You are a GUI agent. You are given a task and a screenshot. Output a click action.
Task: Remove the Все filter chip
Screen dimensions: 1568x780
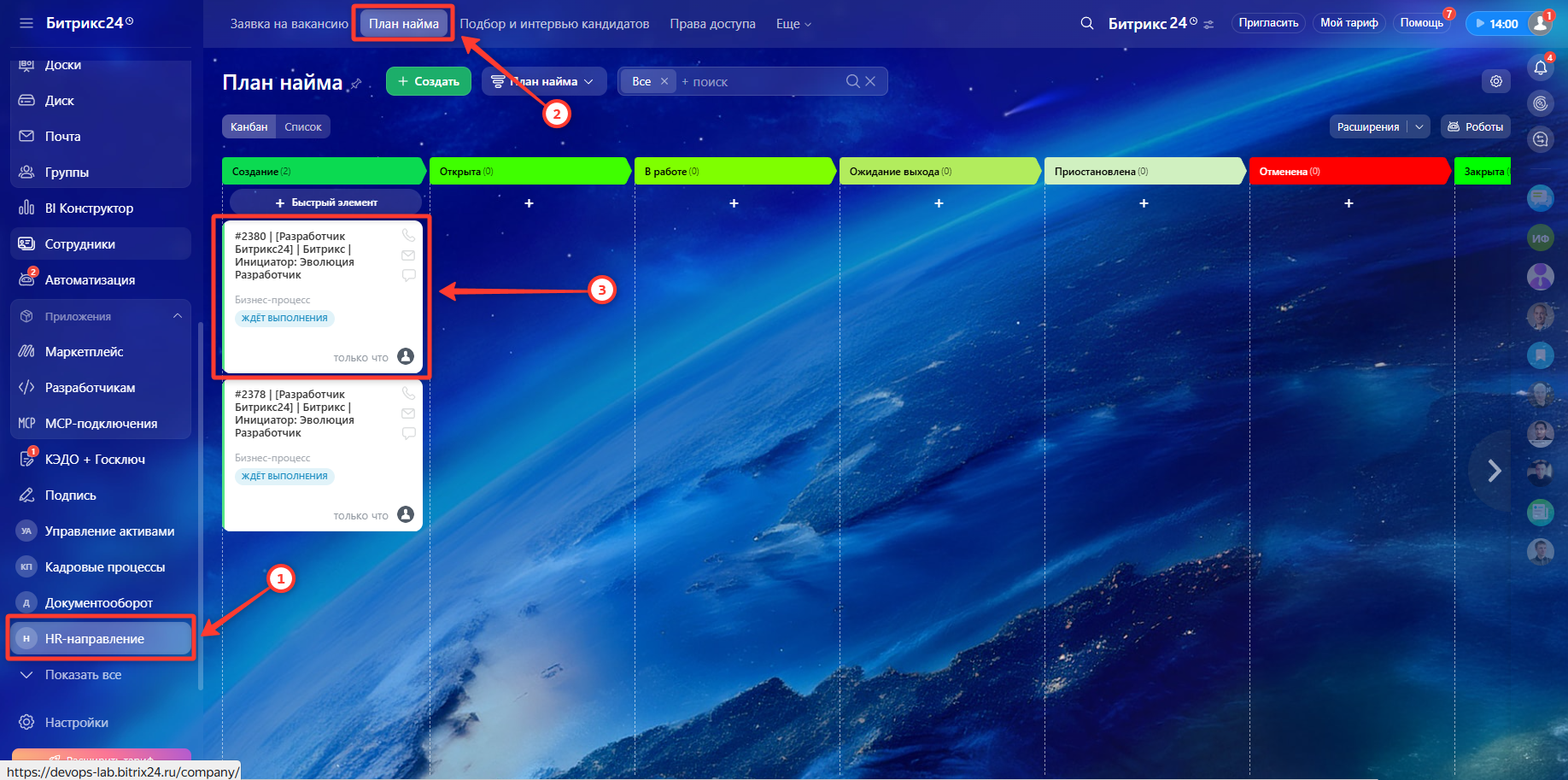(x=664, y=81)
